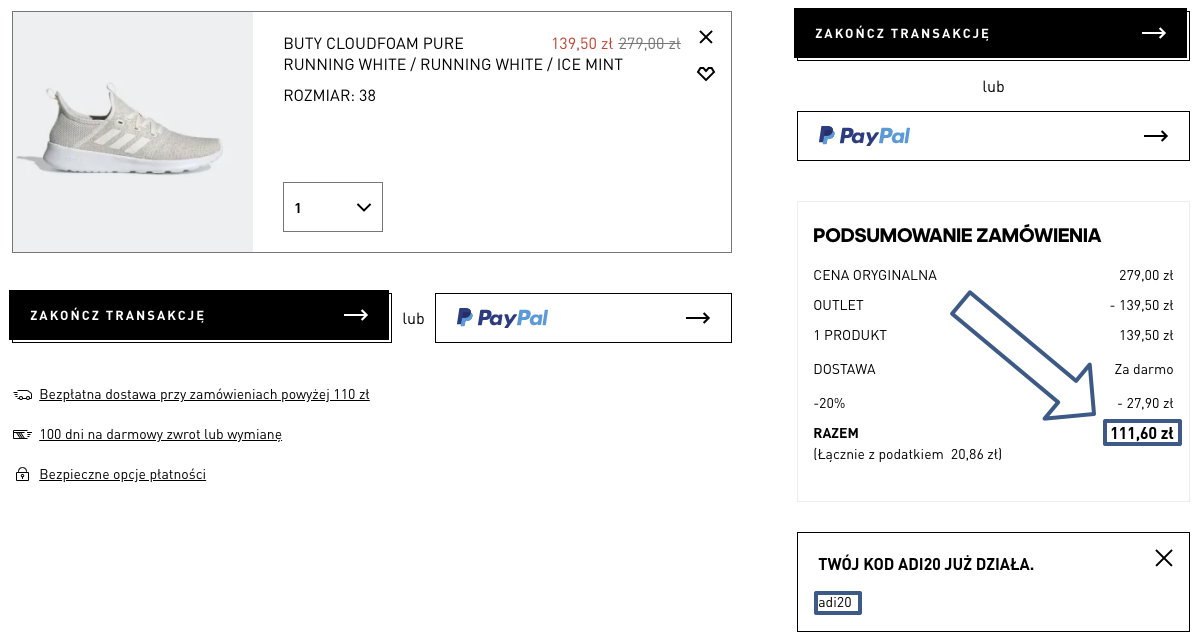Select discounted price 139,50 zł on product
The image size is (1198, 643).
click(x=582, y=44)
